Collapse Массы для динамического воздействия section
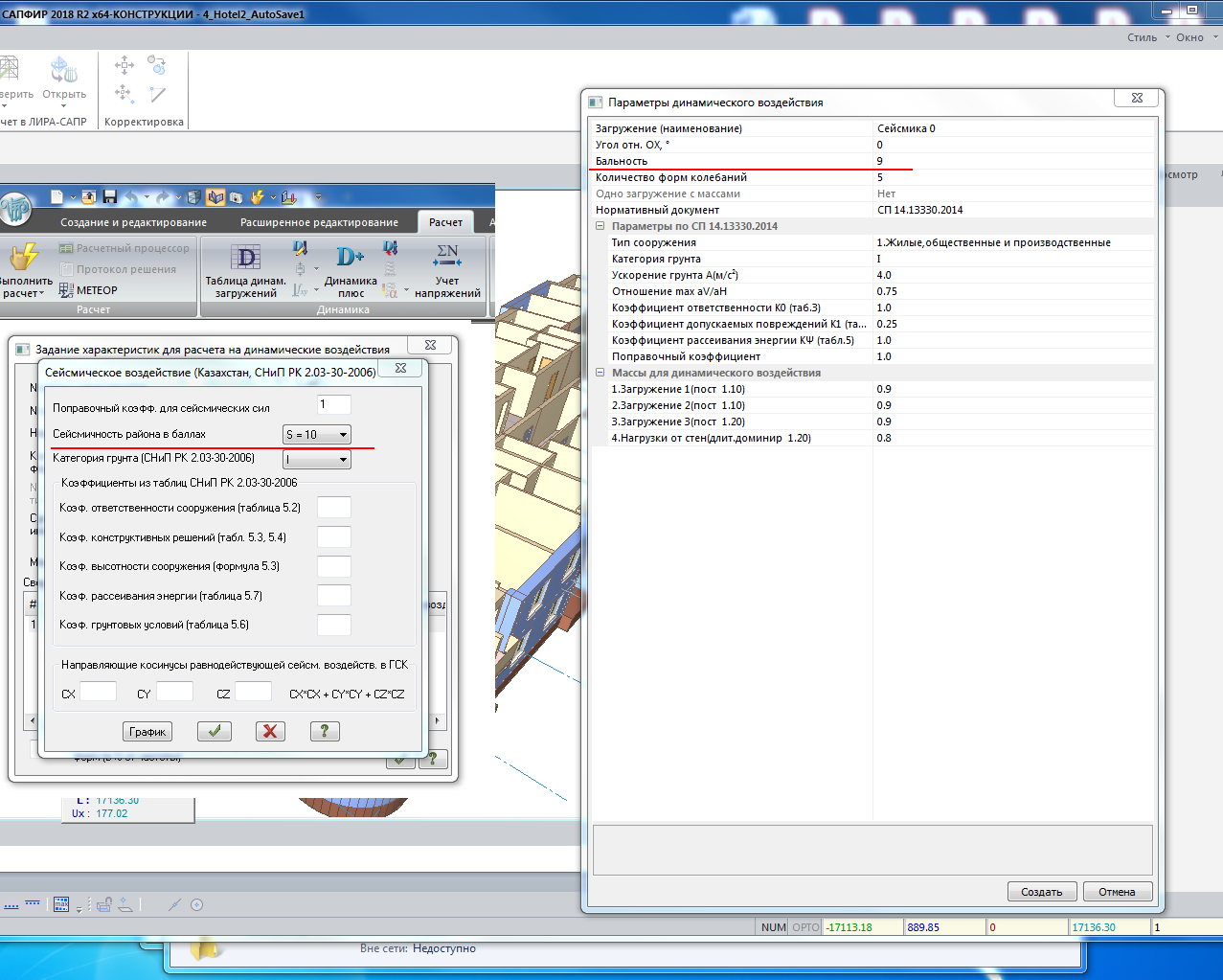Screen dimensions: 1223x980 point(600,373)
